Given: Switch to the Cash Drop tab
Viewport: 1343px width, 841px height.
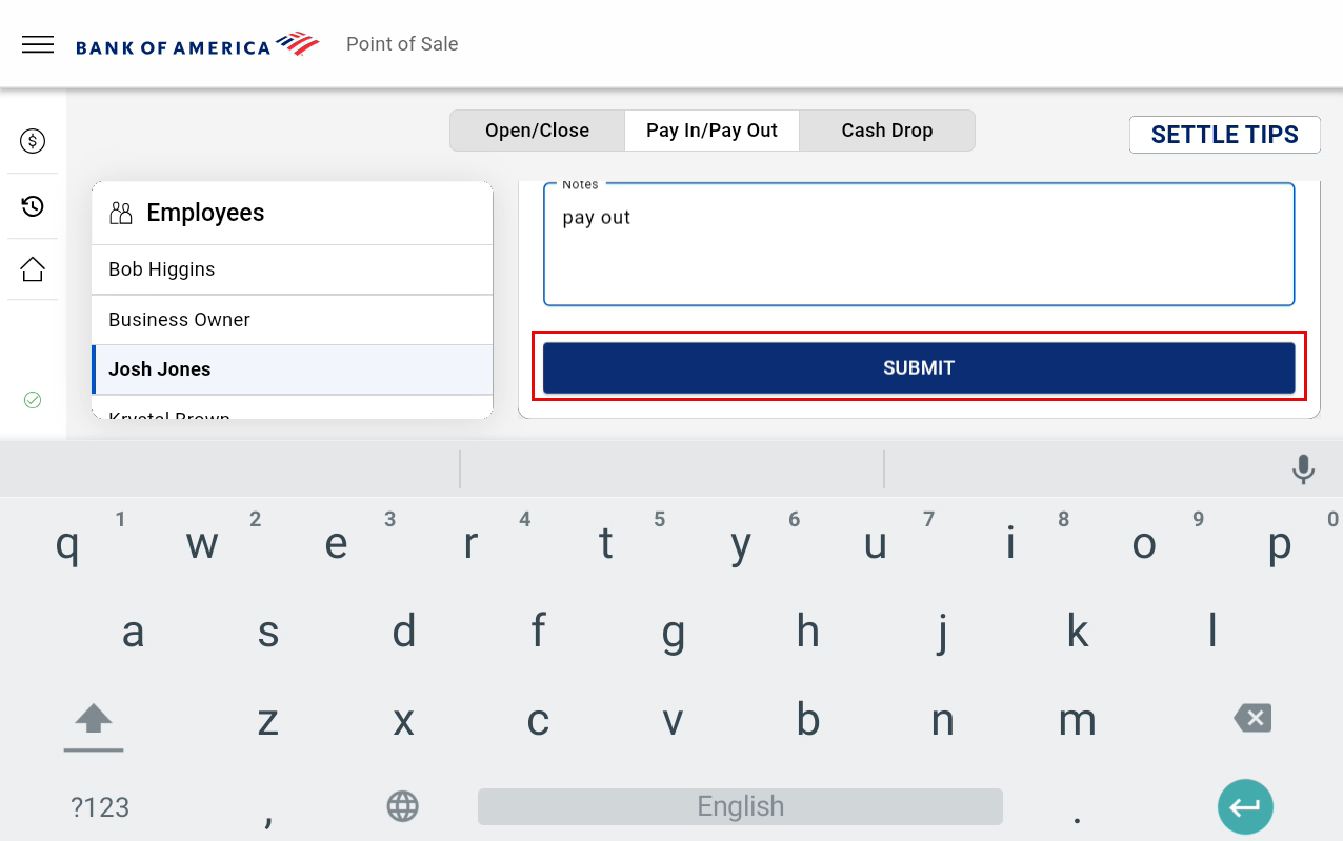Looking at the screenshot, I should tap(887, 131).
